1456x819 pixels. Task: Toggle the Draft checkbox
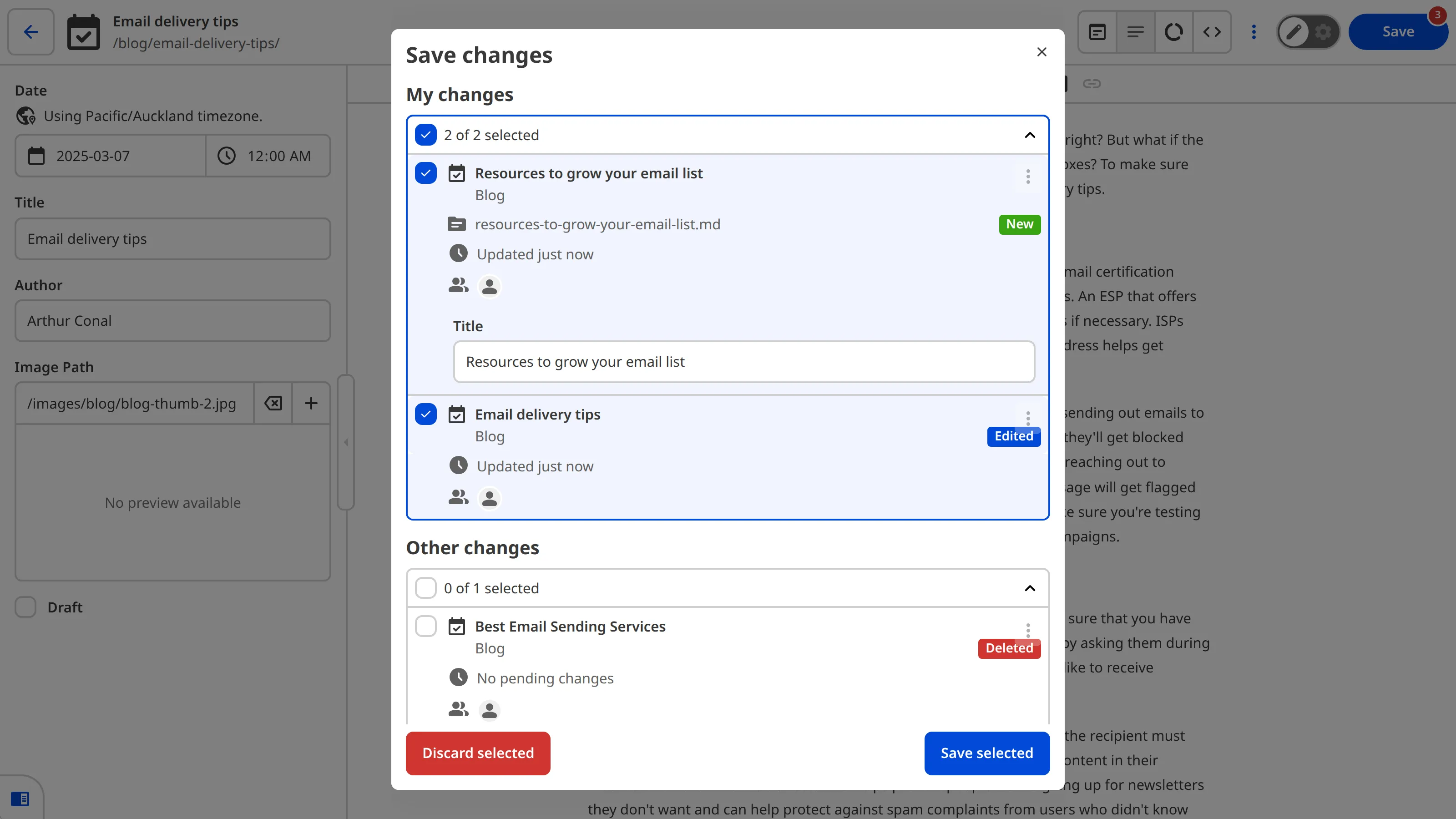coord(25,607)
